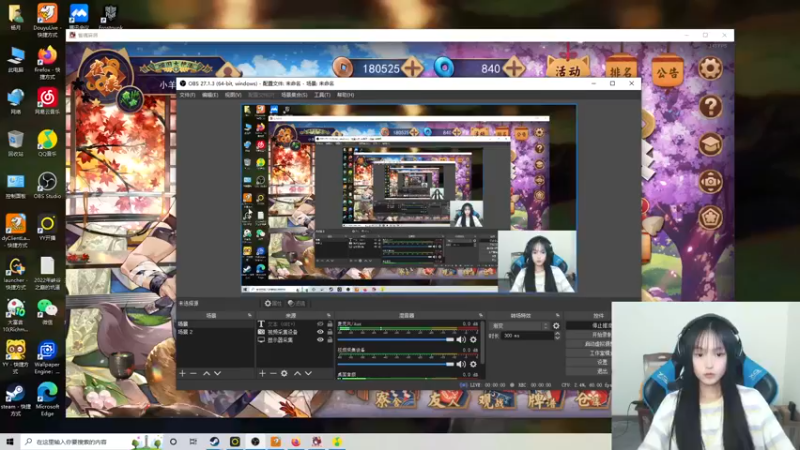Click the plus beside the 840 gem count
This screenshot has width=800, height=450.
click(x=514, y=68)
